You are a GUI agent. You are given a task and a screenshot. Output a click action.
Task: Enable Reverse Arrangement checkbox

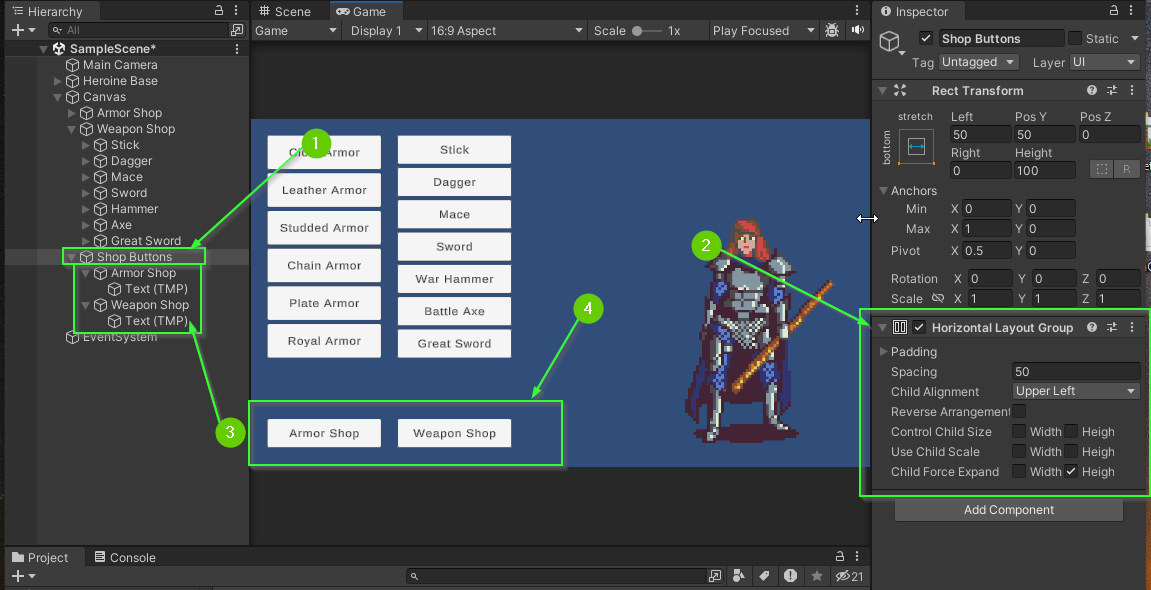tap(1018, 412)
